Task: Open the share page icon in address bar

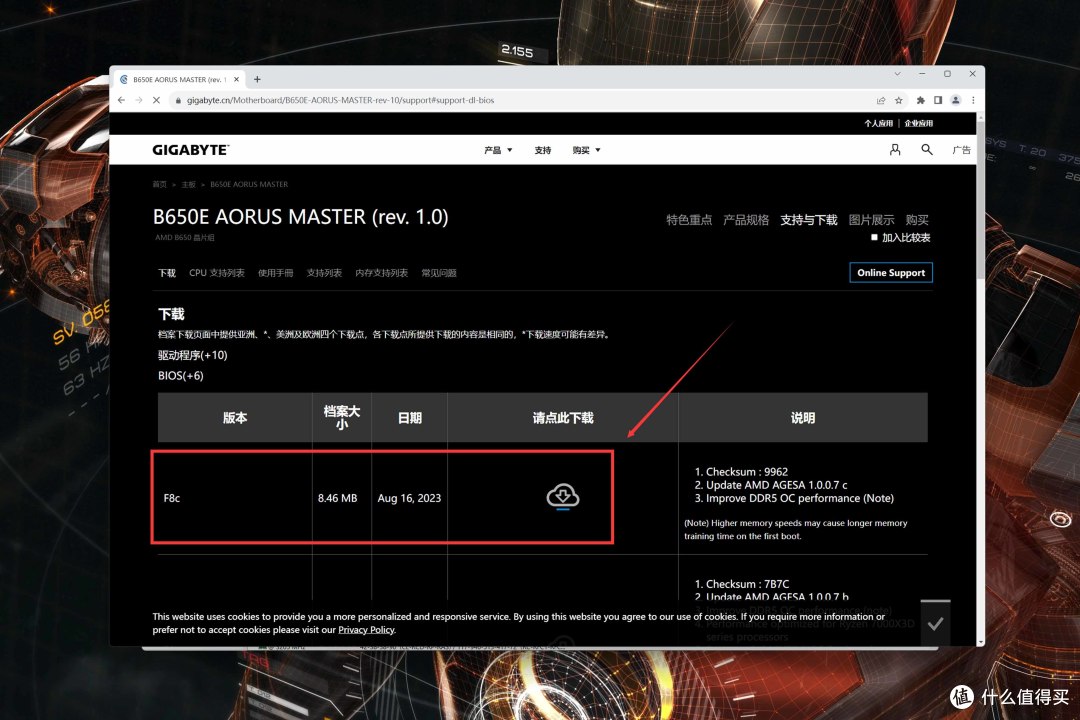Action: (x=880, y=100)
